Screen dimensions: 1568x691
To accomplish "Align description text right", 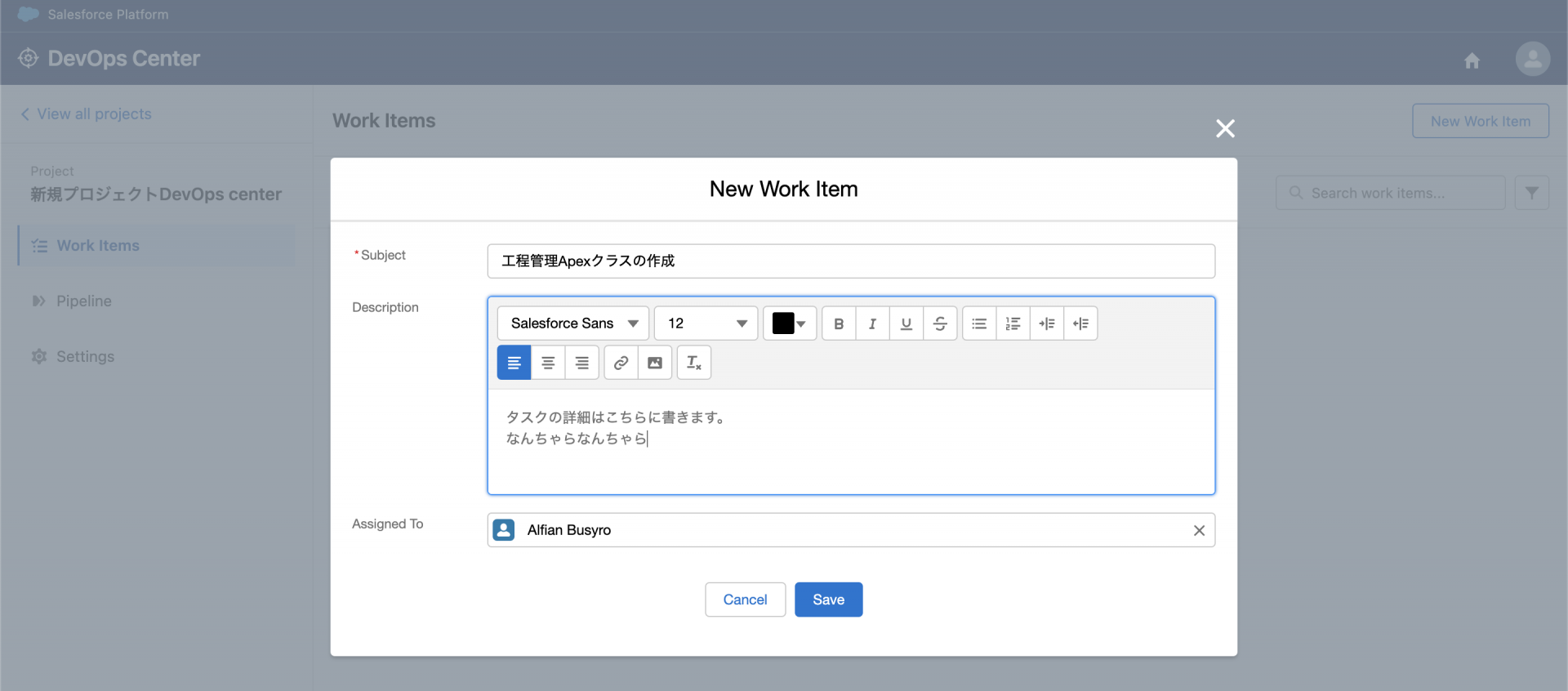I will [x=582, y=363].
